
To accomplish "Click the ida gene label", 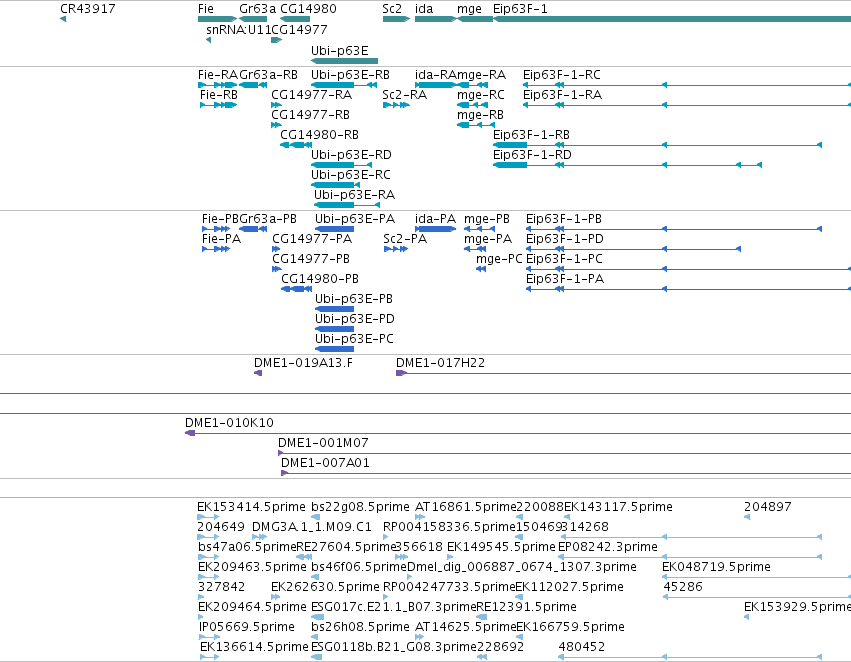I will tap(424, 9).
